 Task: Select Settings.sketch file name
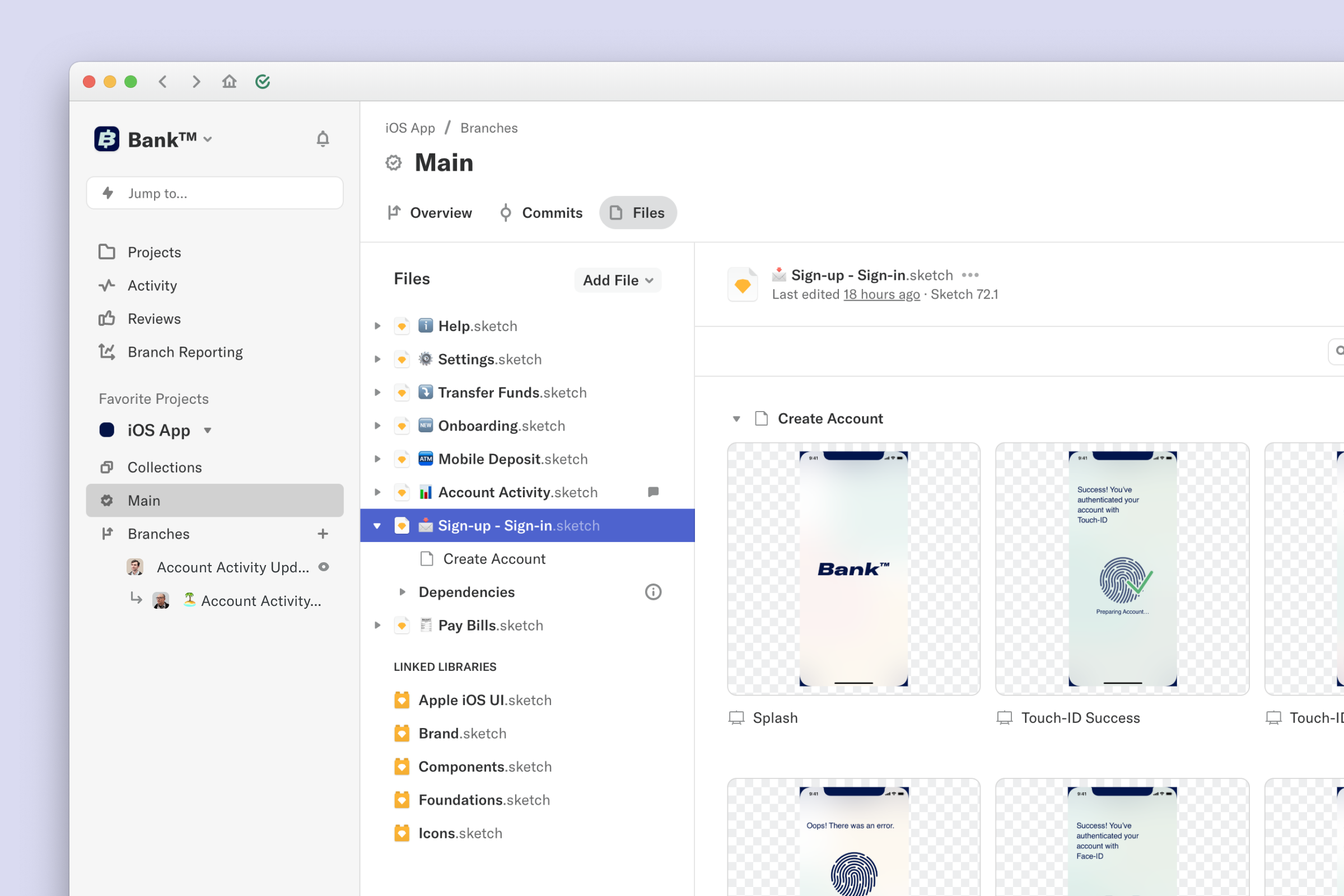(489, 359)
